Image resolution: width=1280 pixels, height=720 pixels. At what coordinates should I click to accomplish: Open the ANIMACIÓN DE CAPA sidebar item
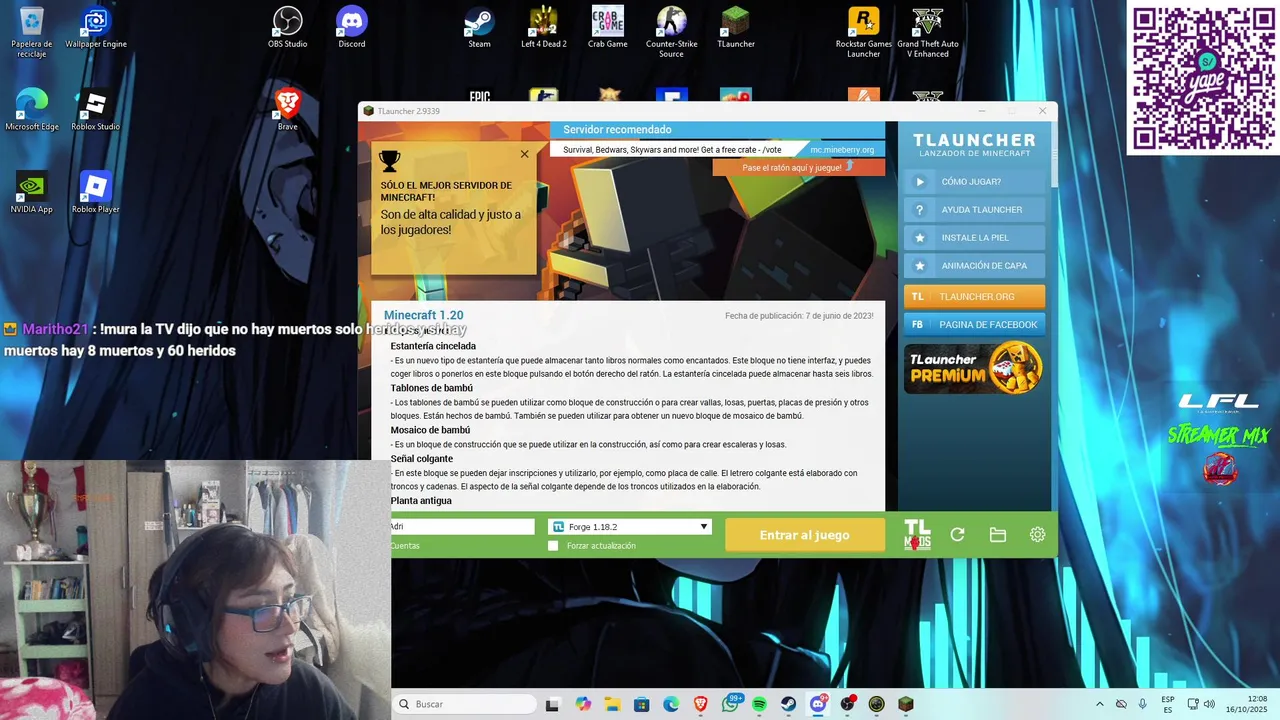[x=974, y=266]
